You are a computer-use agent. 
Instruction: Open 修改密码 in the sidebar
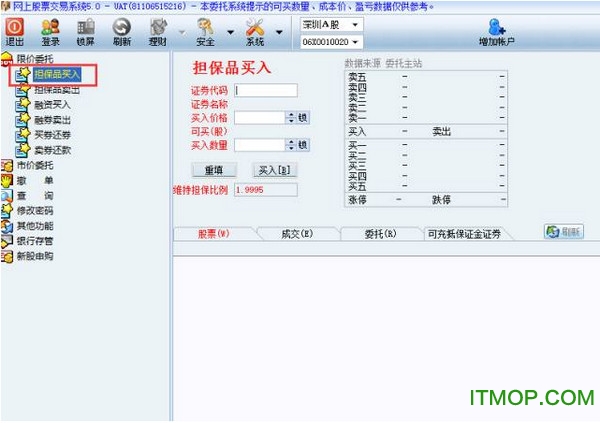pos(35,211)
